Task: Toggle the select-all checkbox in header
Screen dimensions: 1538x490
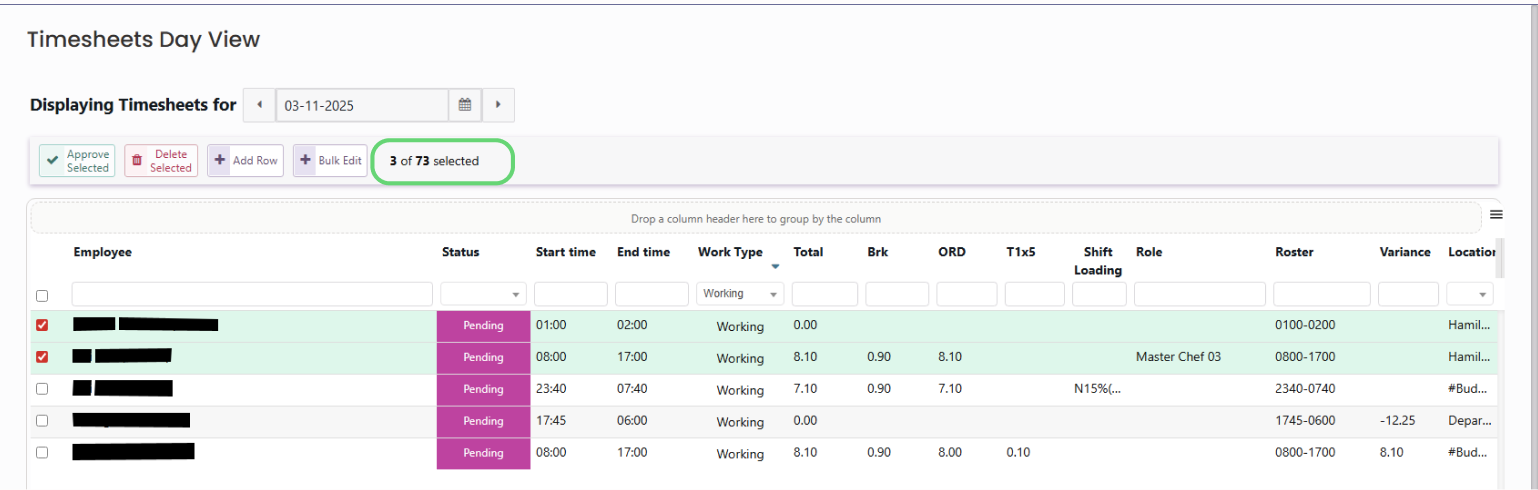Action: coord(42,296)
